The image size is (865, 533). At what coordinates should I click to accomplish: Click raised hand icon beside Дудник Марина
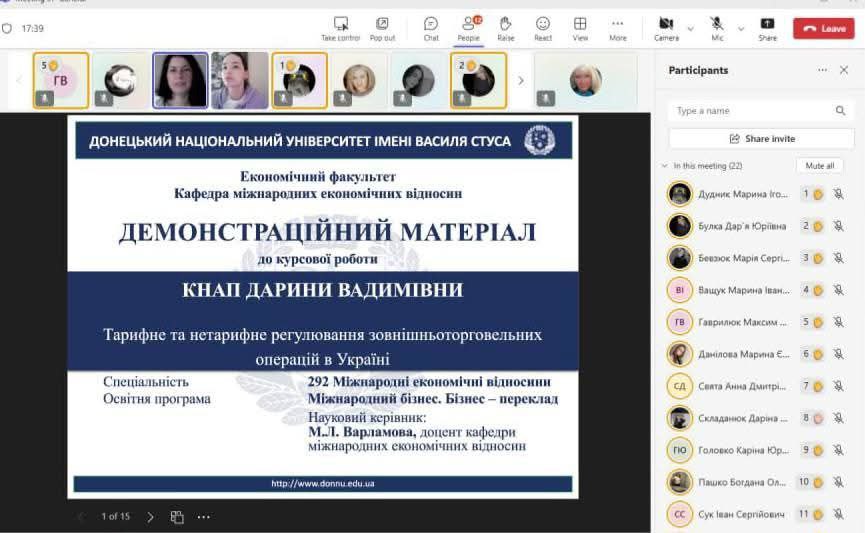coord(818,194)
